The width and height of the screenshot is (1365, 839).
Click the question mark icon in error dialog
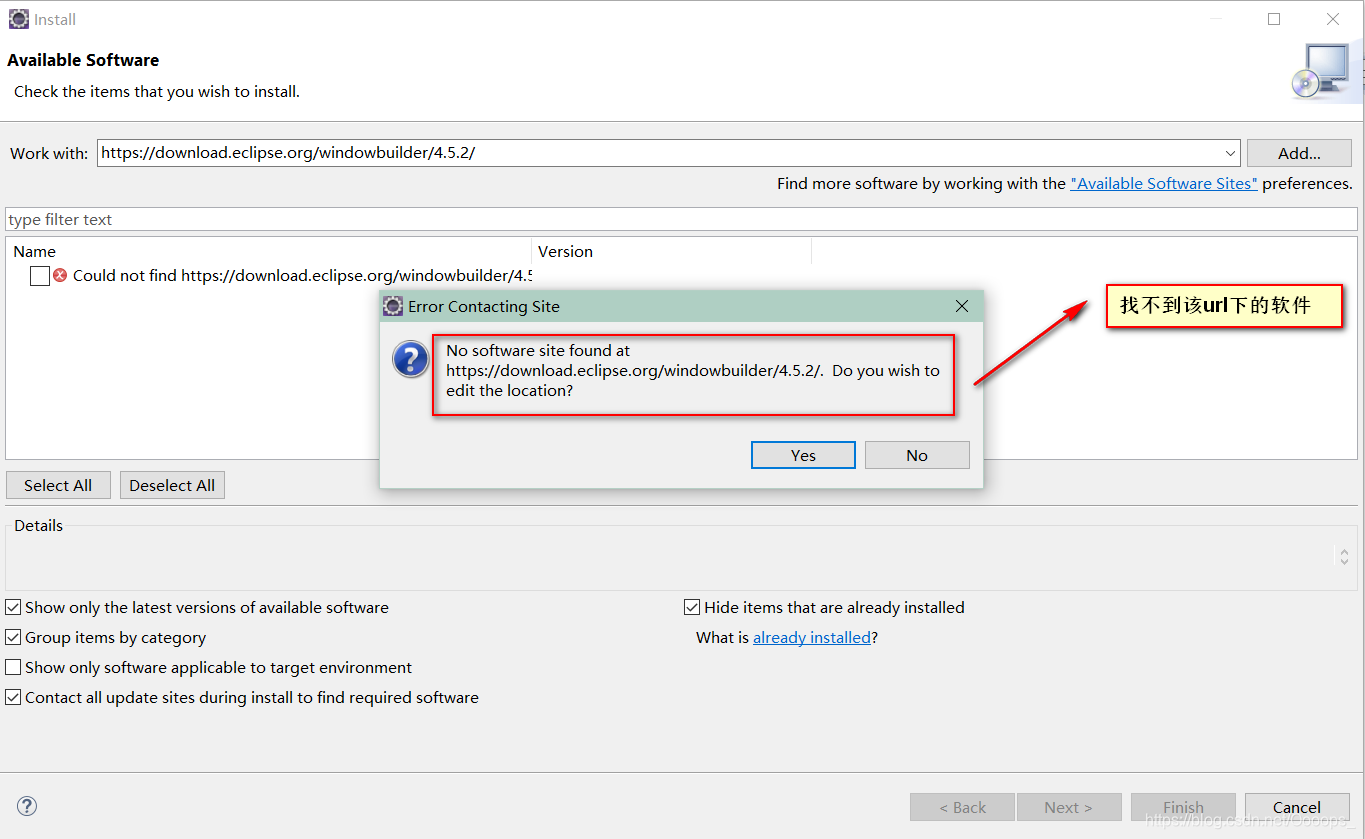click(x=410, y=359)
